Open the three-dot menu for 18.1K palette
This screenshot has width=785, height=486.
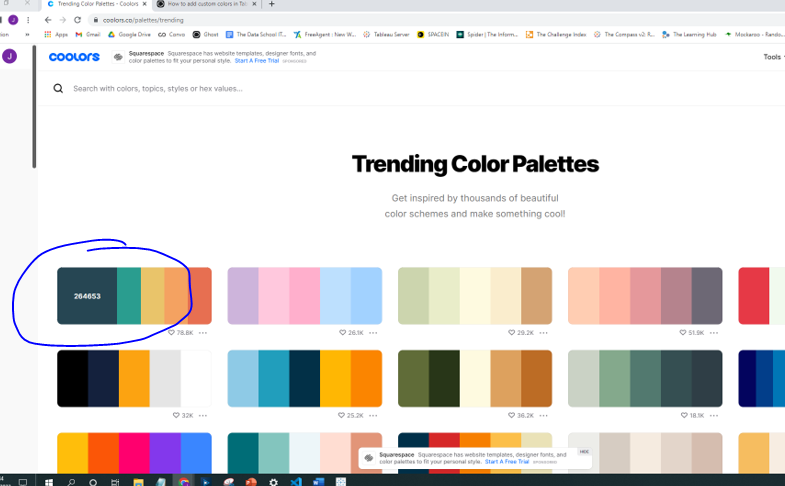tap(714, 415)
